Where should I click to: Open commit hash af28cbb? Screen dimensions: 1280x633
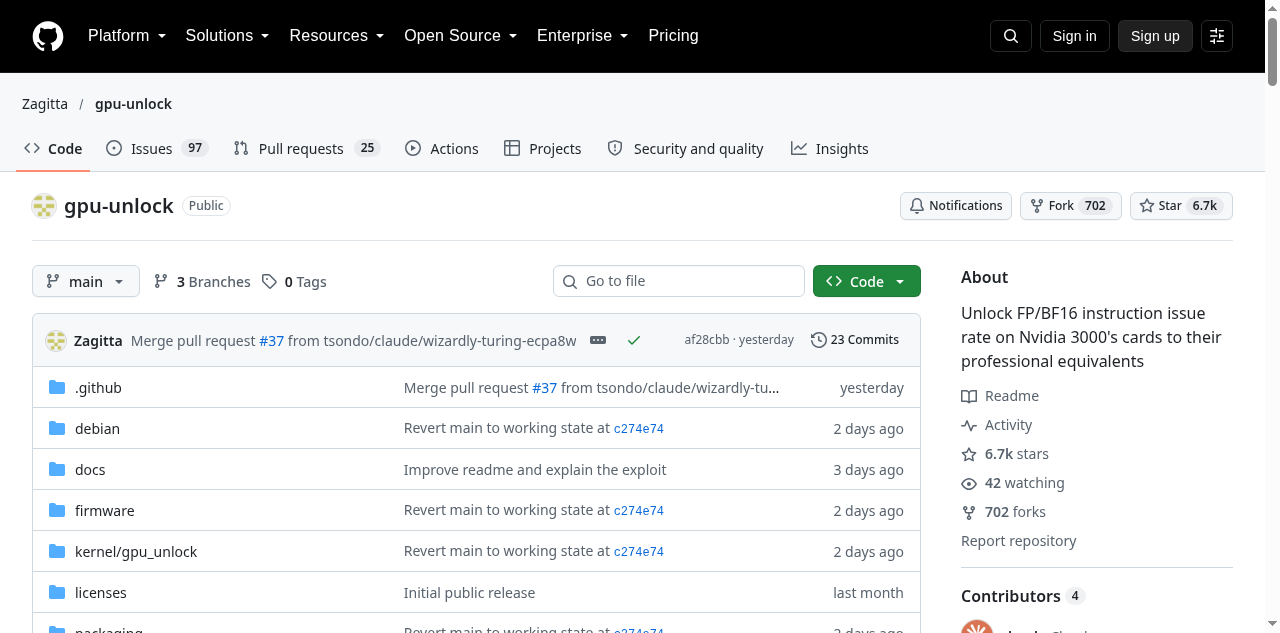point(707,340)
